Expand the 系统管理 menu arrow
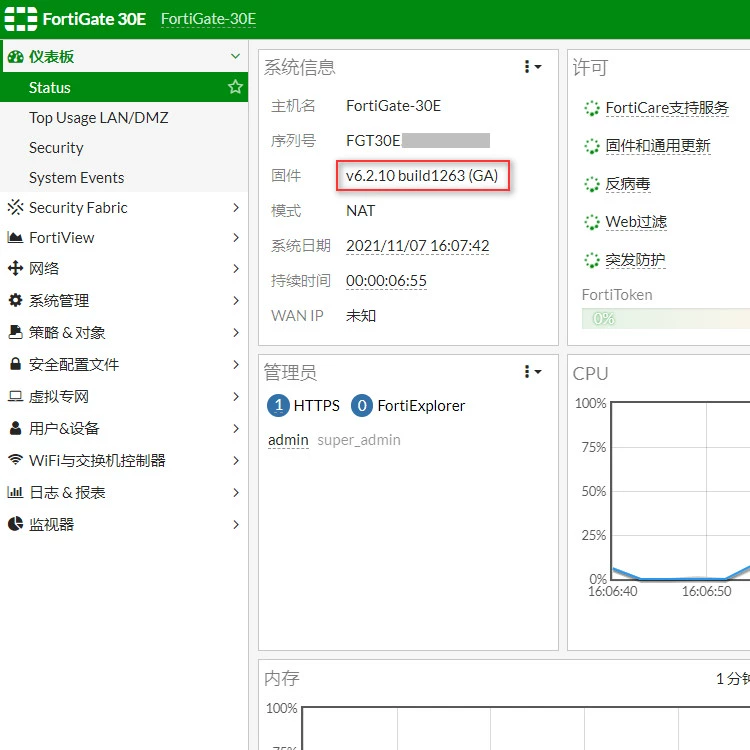 pyautogui.click(x=236, y=300)
